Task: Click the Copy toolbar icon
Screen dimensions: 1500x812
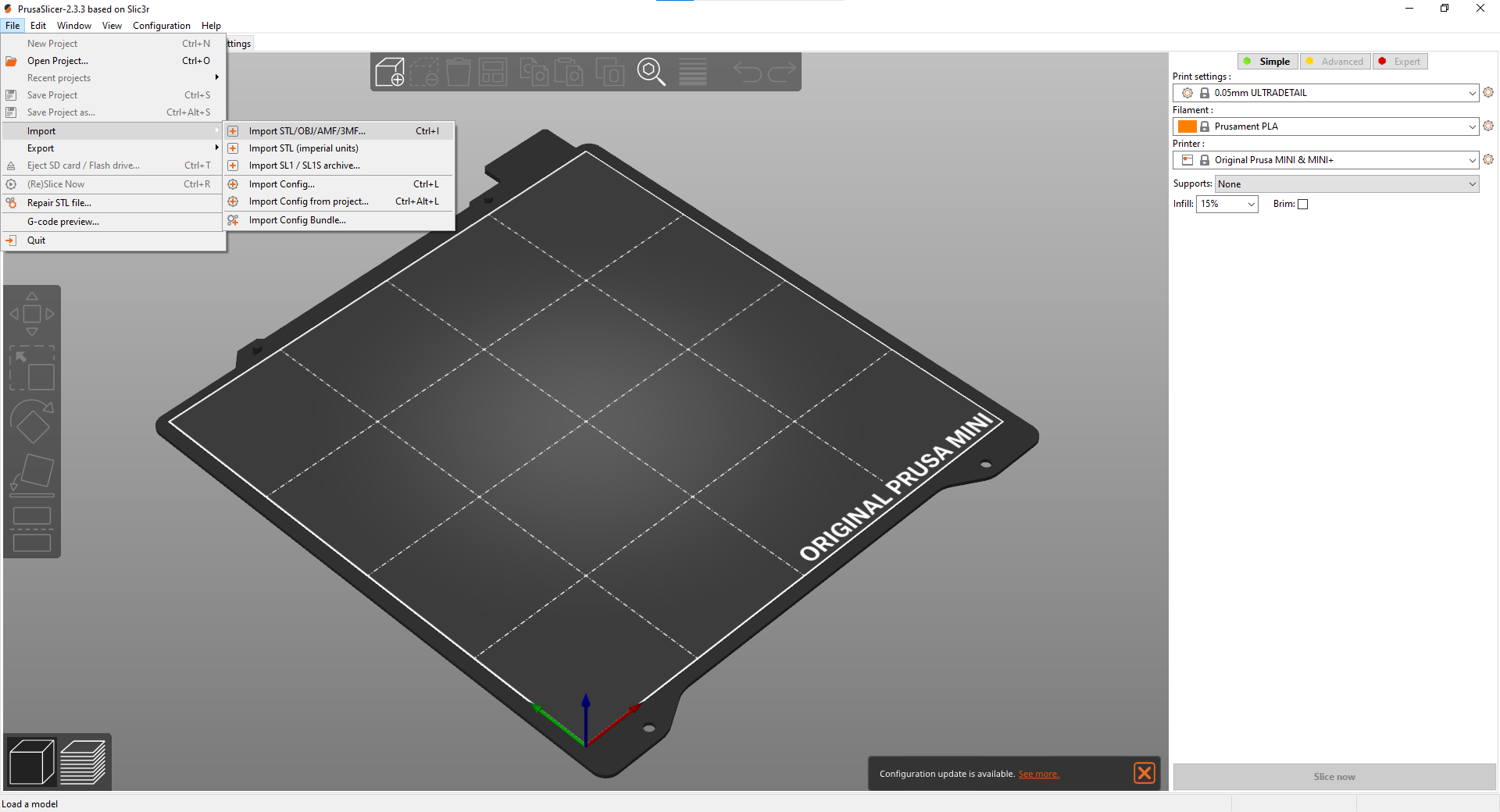Action: click(x=534, y=72)
